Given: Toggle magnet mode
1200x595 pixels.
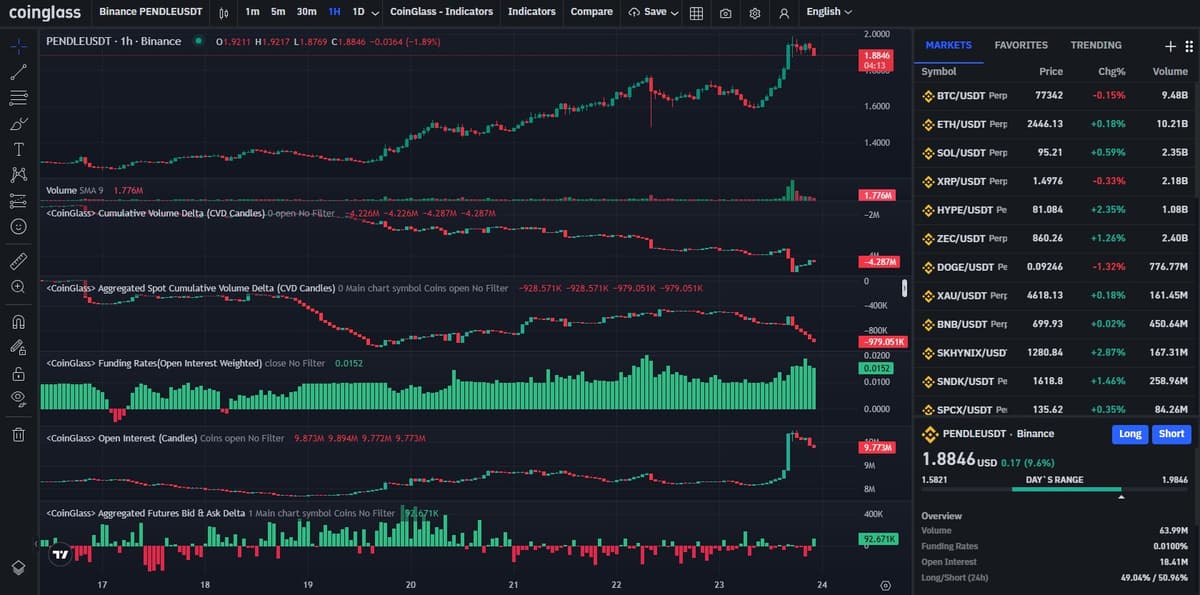Looking at the screenshot, I should click(x=18, y=322).
